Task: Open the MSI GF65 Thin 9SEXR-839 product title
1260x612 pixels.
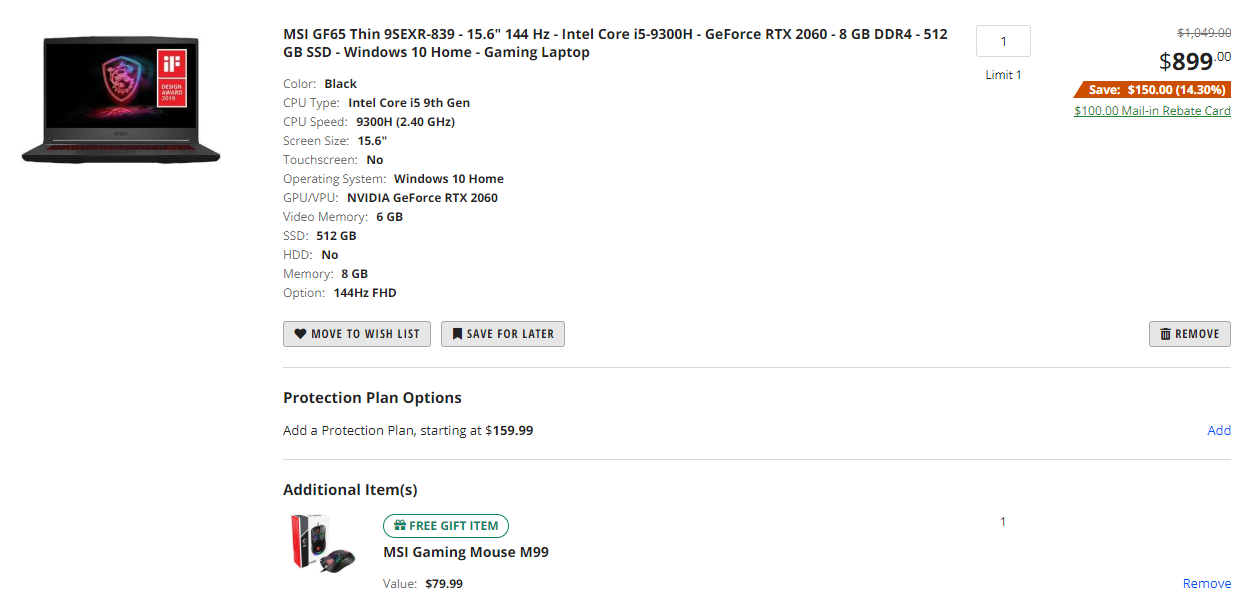Action: coord(615,43)
